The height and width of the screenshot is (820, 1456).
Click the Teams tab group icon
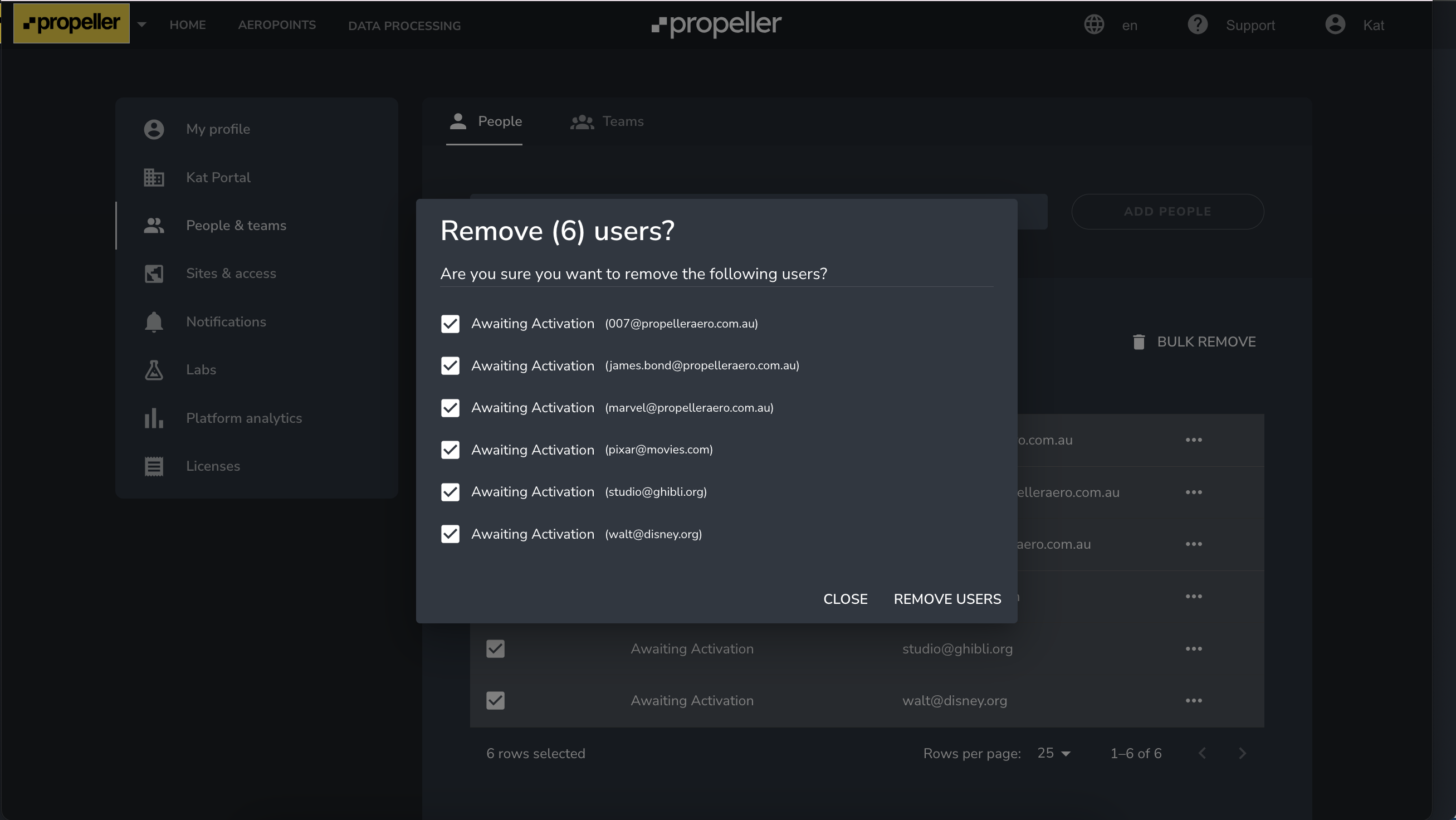582,121
